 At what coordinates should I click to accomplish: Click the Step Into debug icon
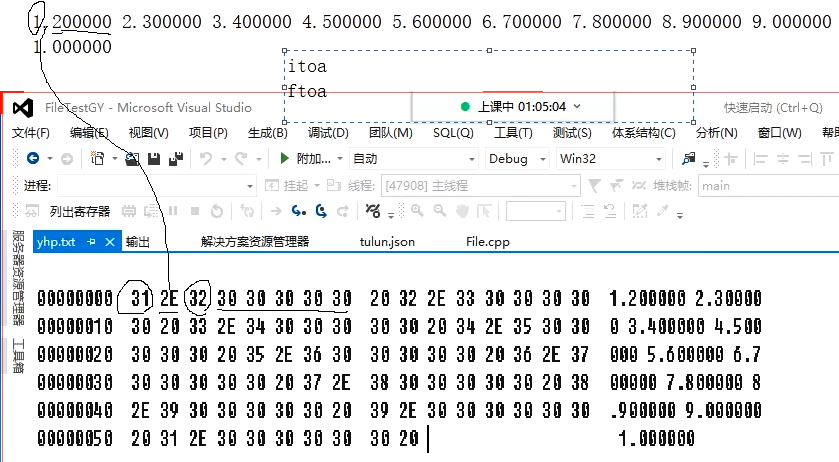tap(298, 211)
